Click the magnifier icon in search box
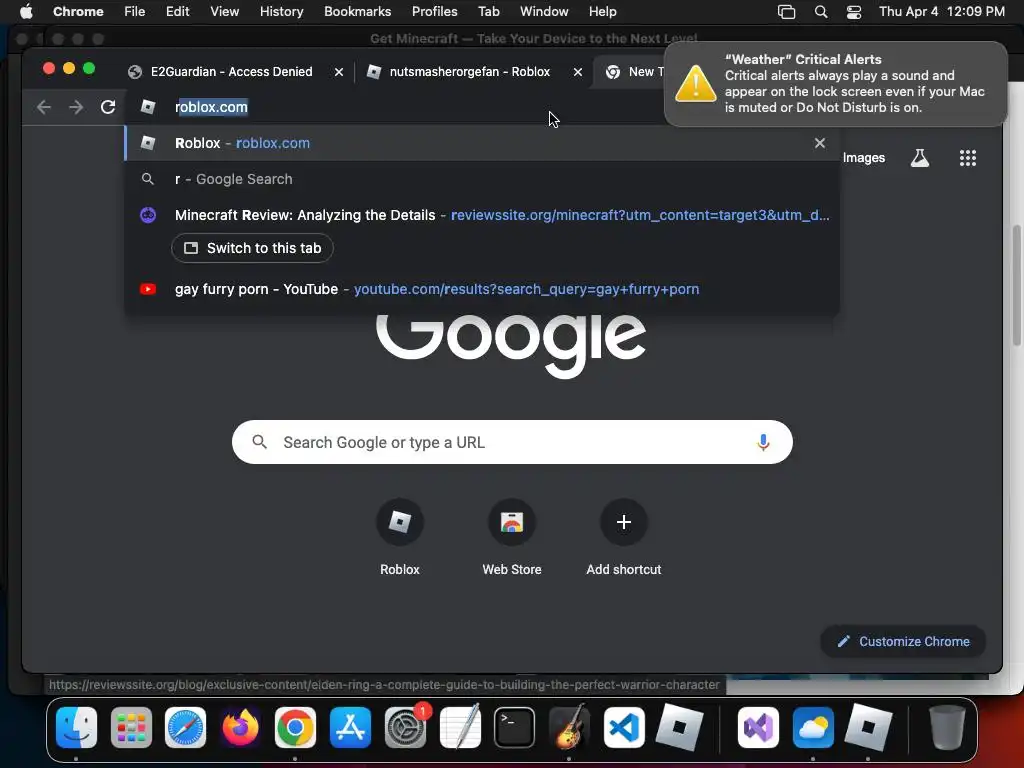 259,442
